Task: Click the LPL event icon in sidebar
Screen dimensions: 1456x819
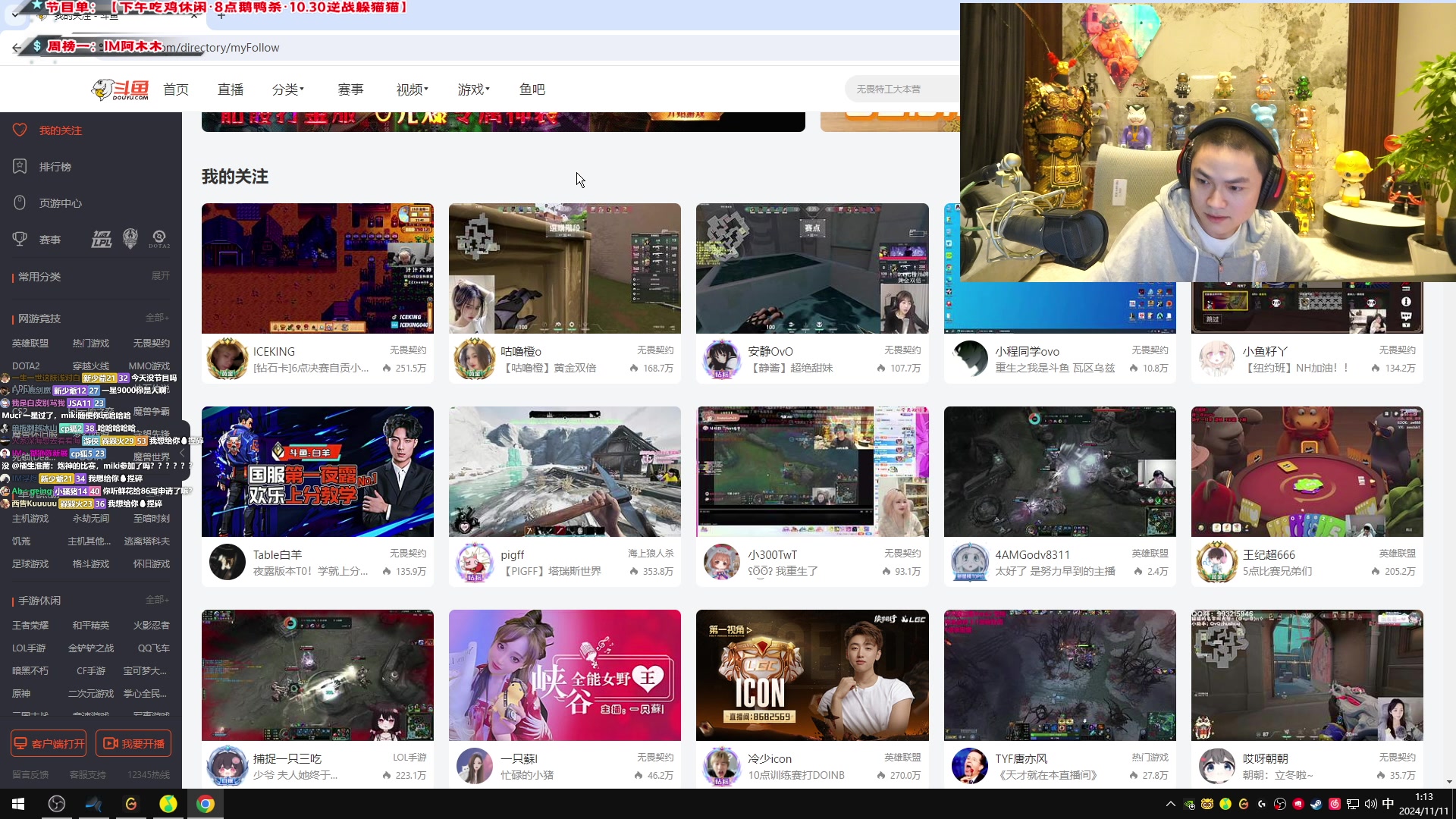Action: click(102, 240)
